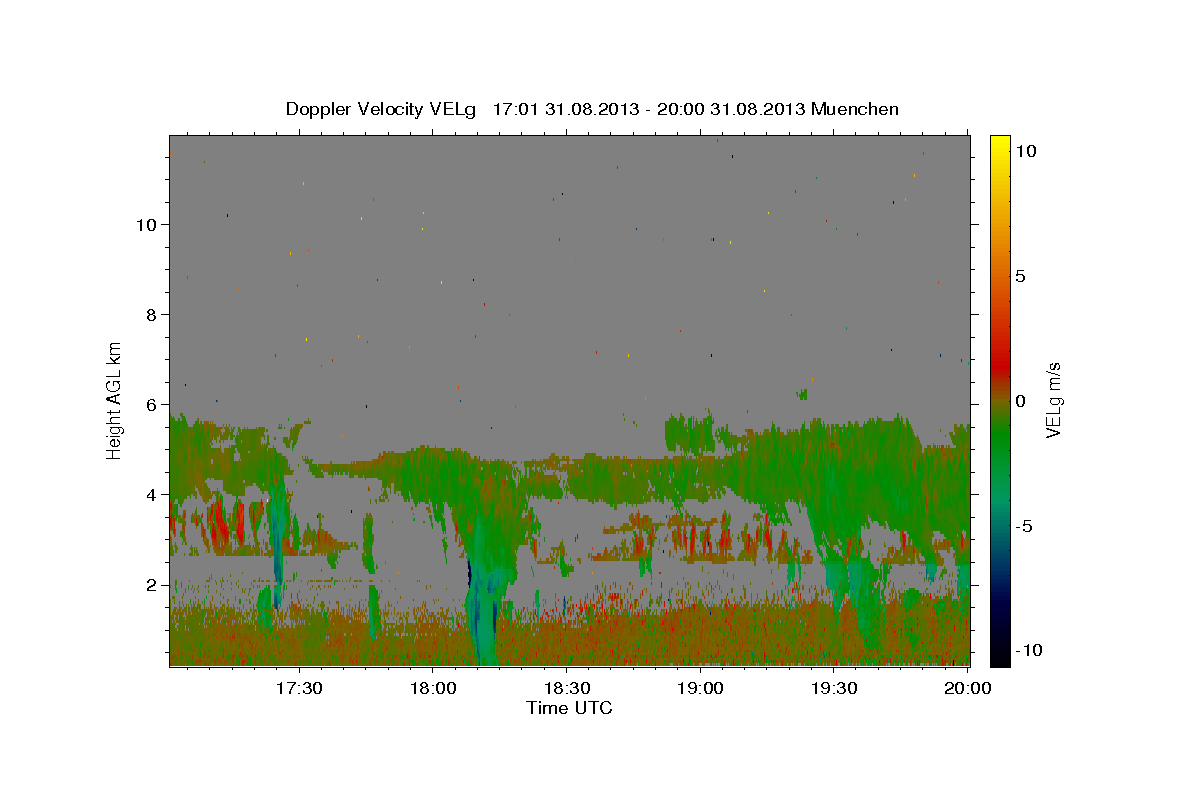Click the 20:00 time tick label
This screenshot has width=1200, height=800.
coord(969,688)
